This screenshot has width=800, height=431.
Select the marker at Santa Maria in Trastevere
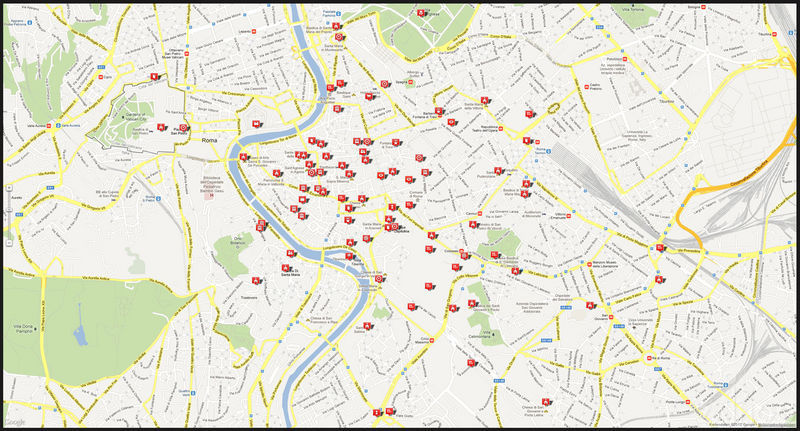point(285,268)
